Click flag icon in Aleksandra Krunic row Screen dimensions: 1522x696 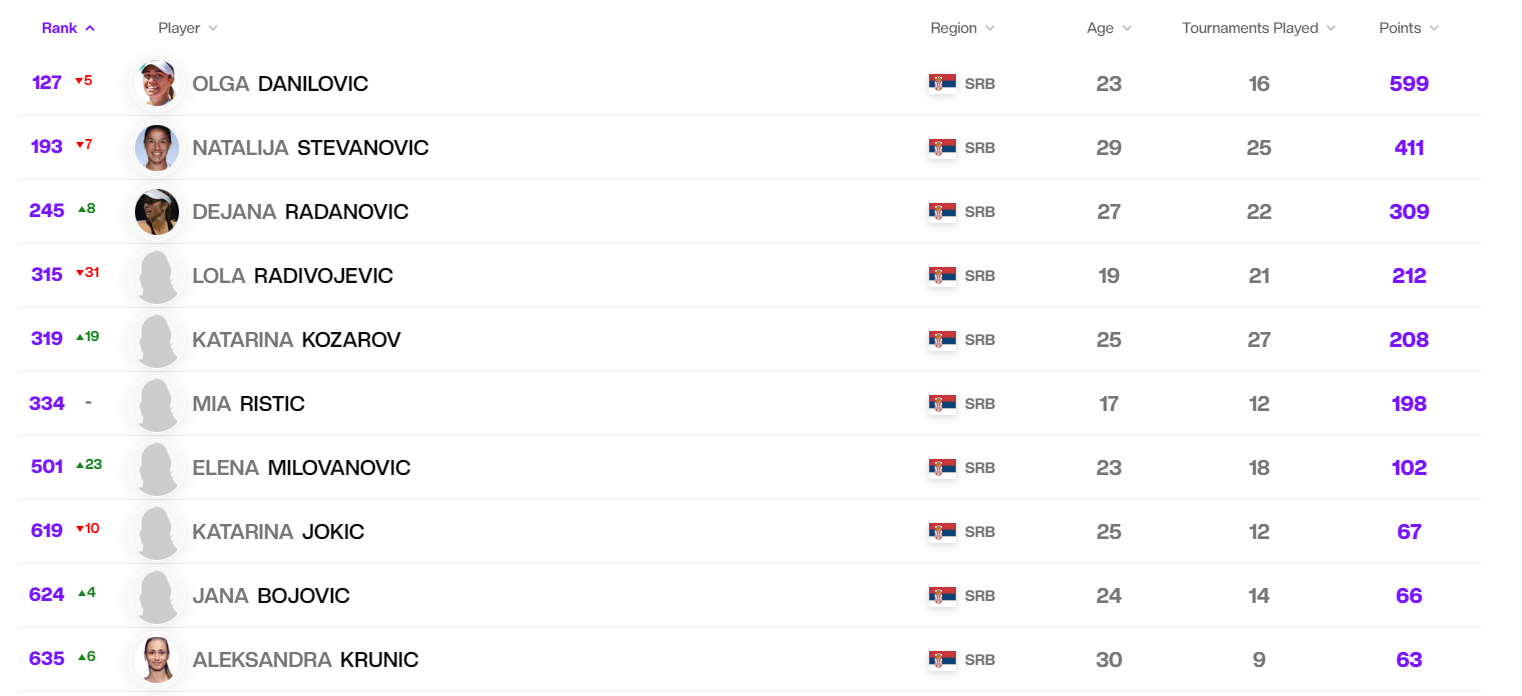942,660
